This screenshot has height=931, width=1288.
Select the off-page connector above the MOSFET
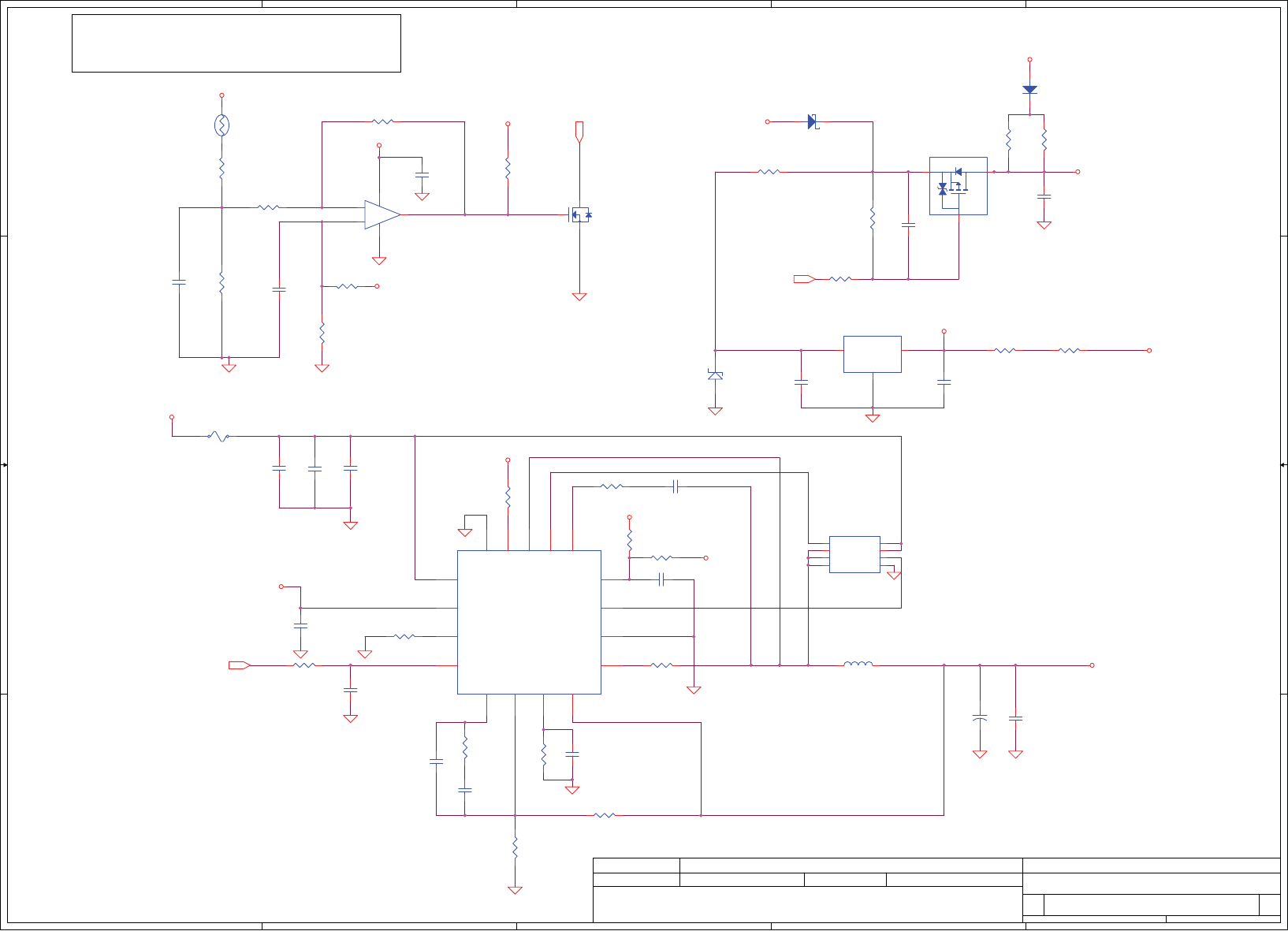point(579,132)
